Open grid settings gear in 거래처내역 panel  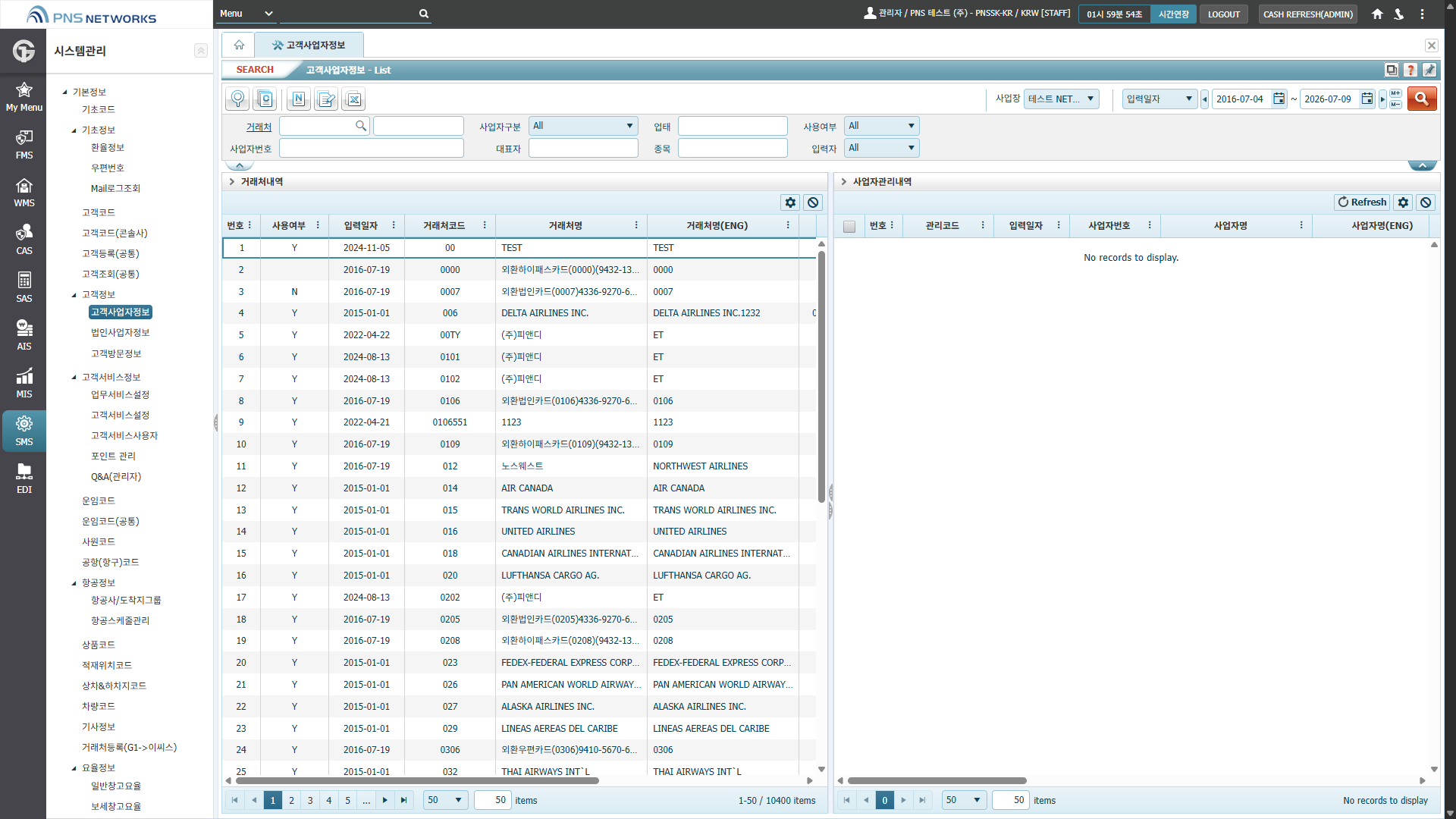[x=790, y=202]
